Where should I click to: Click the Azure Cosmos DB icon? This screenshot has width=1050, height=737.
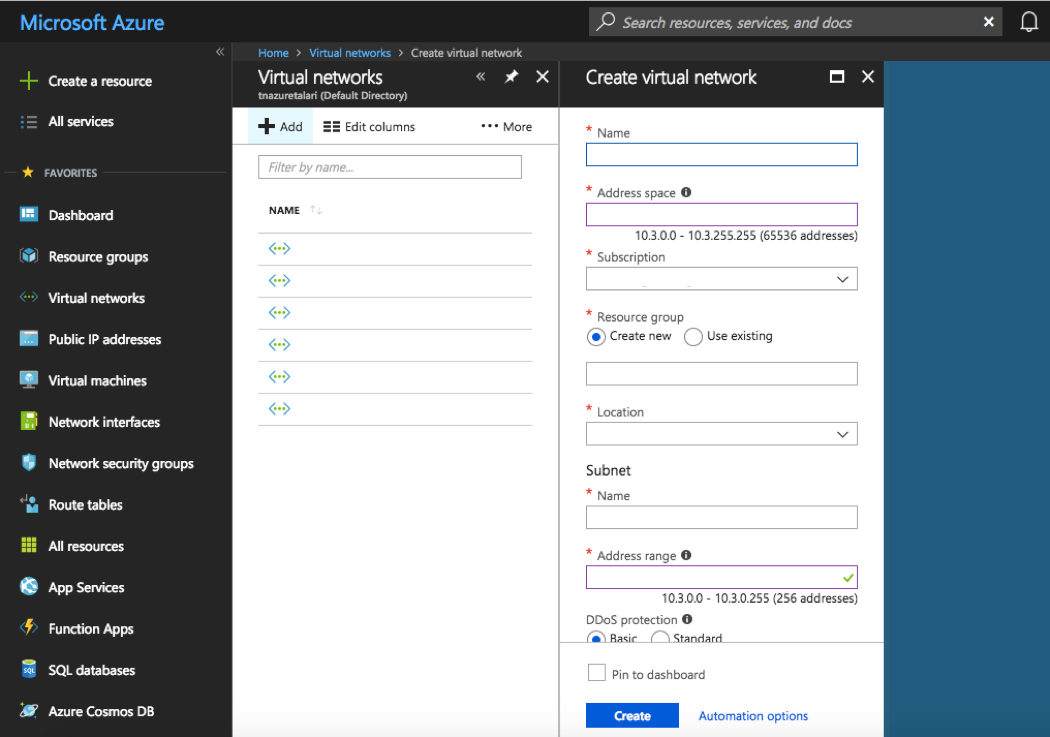(29, 711)
